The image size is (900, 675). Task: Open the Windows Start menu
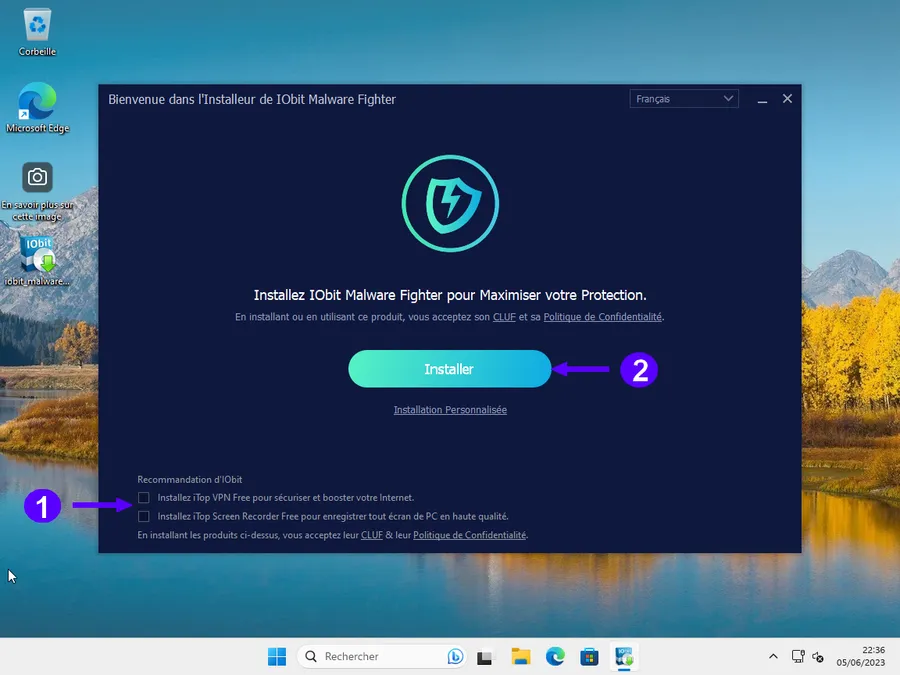click(277, 656)
